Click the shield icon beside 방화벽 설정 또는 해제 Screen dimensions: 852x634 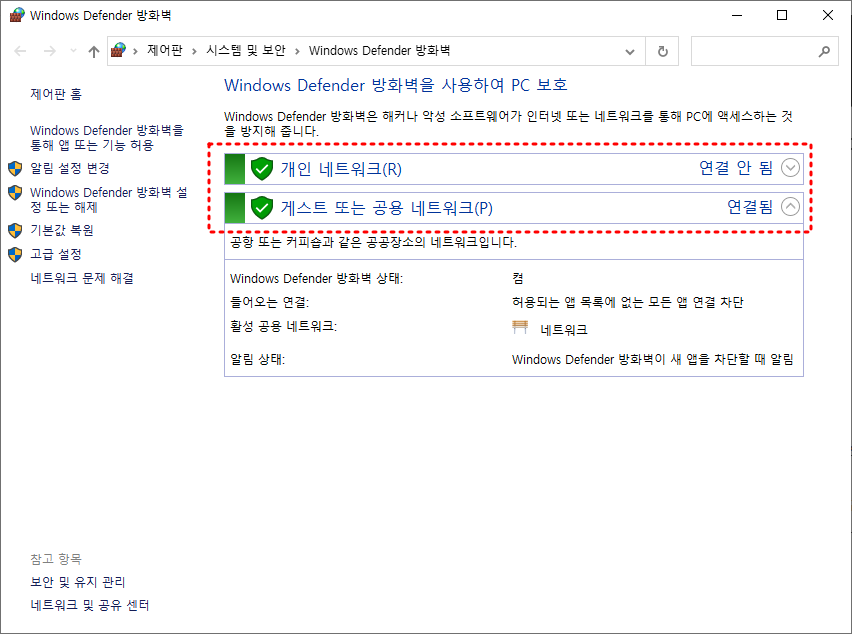15,192
